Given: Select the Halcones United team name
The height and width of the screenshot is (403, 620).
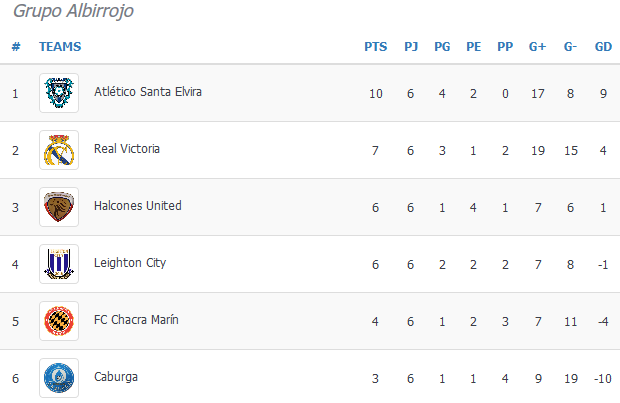Looking at the screenshot, I should pos(138,206).
